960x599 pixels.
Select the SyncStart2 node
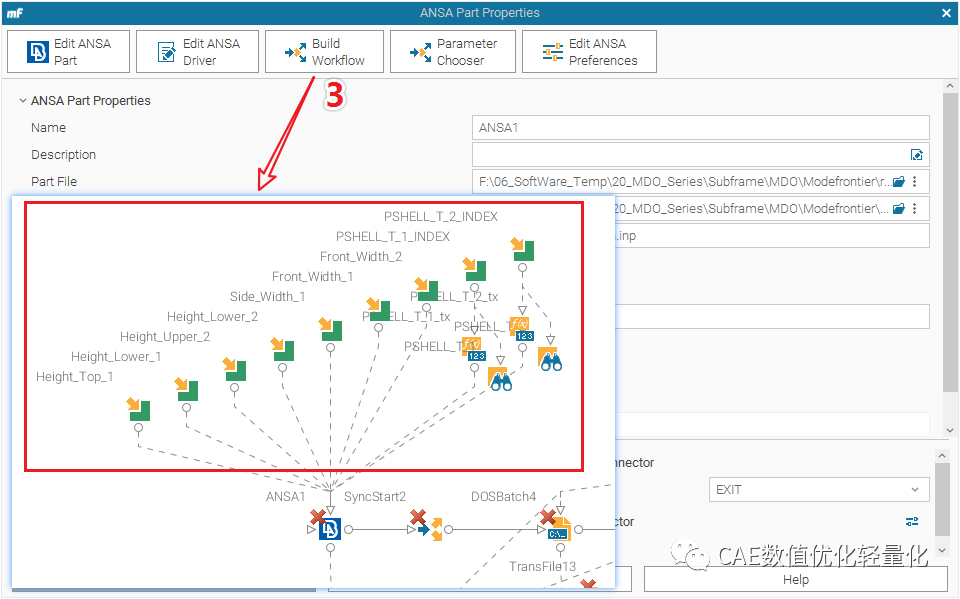point(430,529)
